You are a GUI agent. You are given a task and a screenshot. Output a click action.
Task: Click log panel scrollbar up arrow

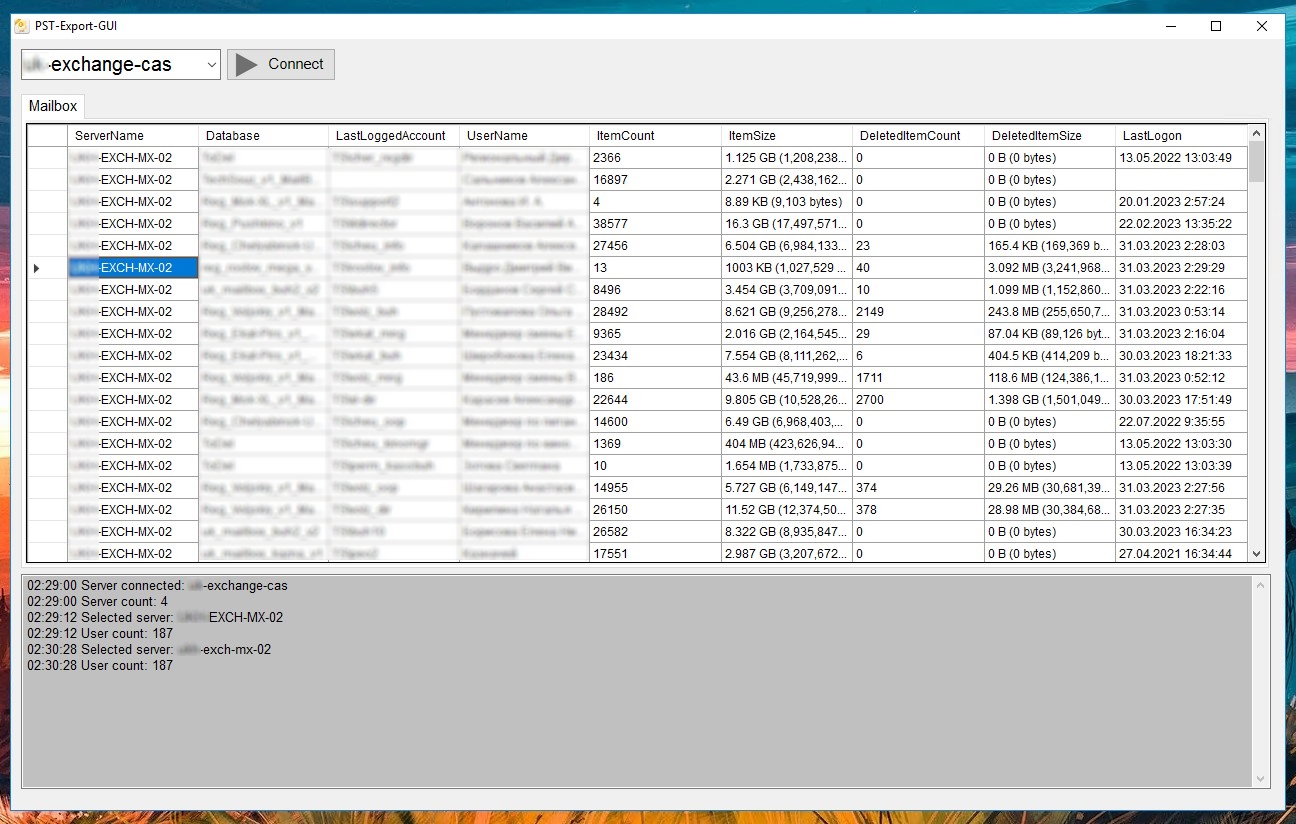click(1260, 583)
